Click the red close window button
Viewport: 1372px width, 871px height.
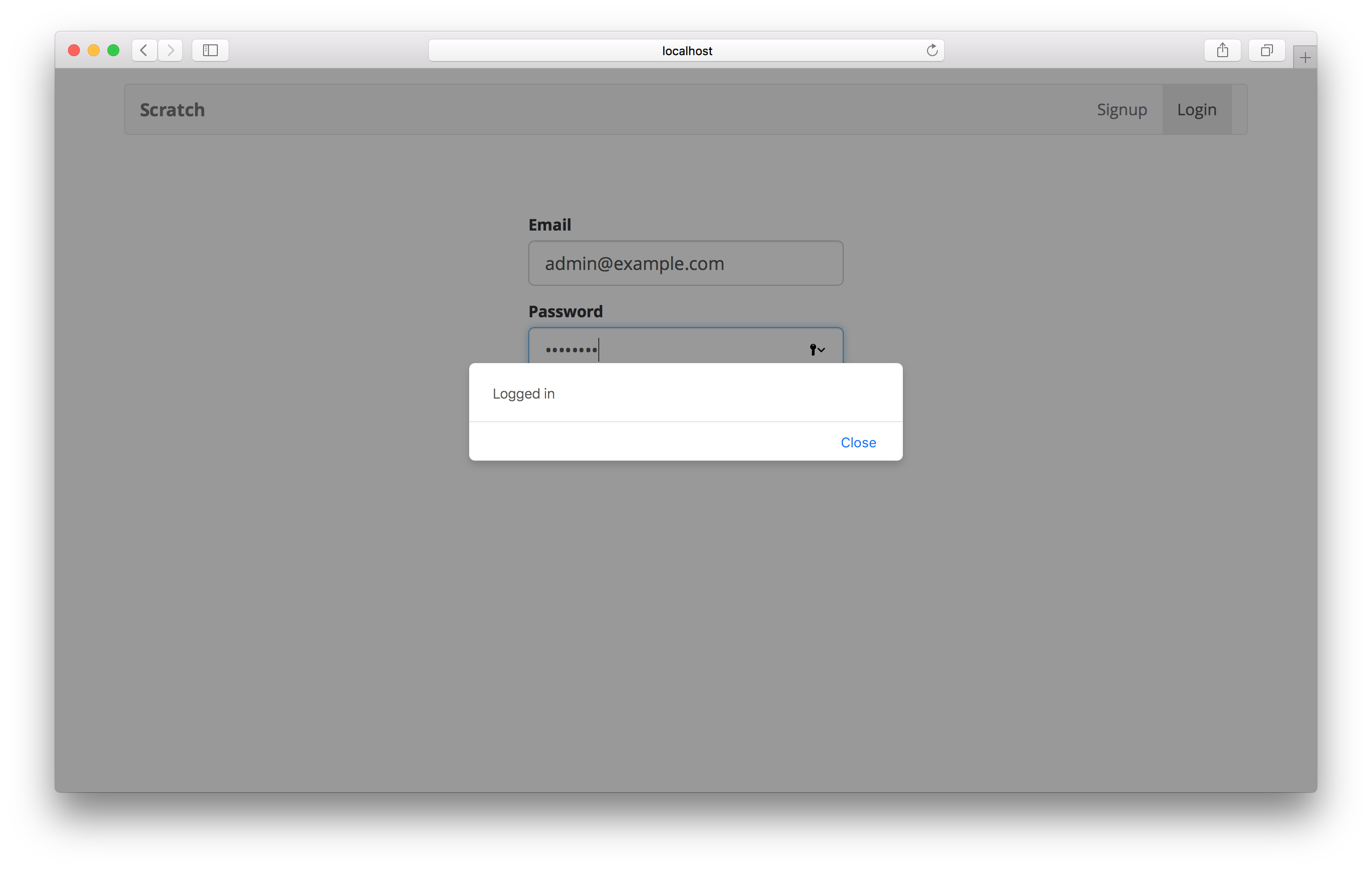pos(73,50)
